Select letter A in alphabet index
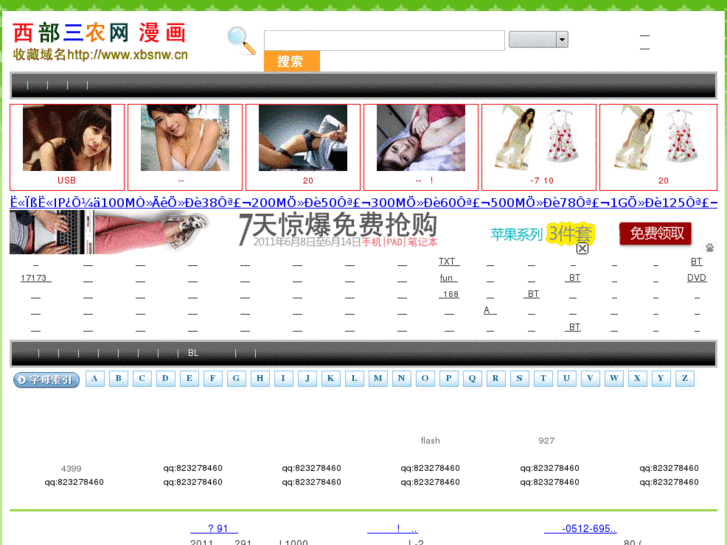This screenshot has height=545, width=727. 95,378
